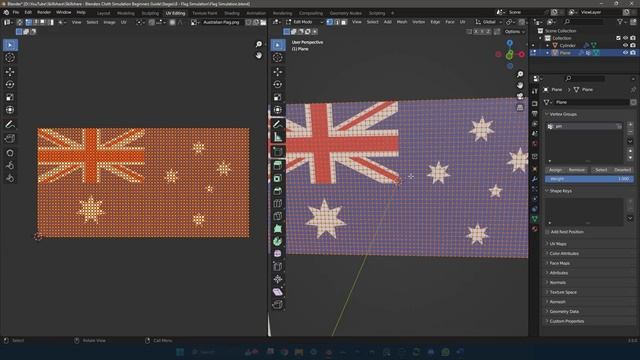Image resolution: width=640 pixels, height=360 pixels.
Task: Select the Knife tool
Action: click(x=278, y=216)
